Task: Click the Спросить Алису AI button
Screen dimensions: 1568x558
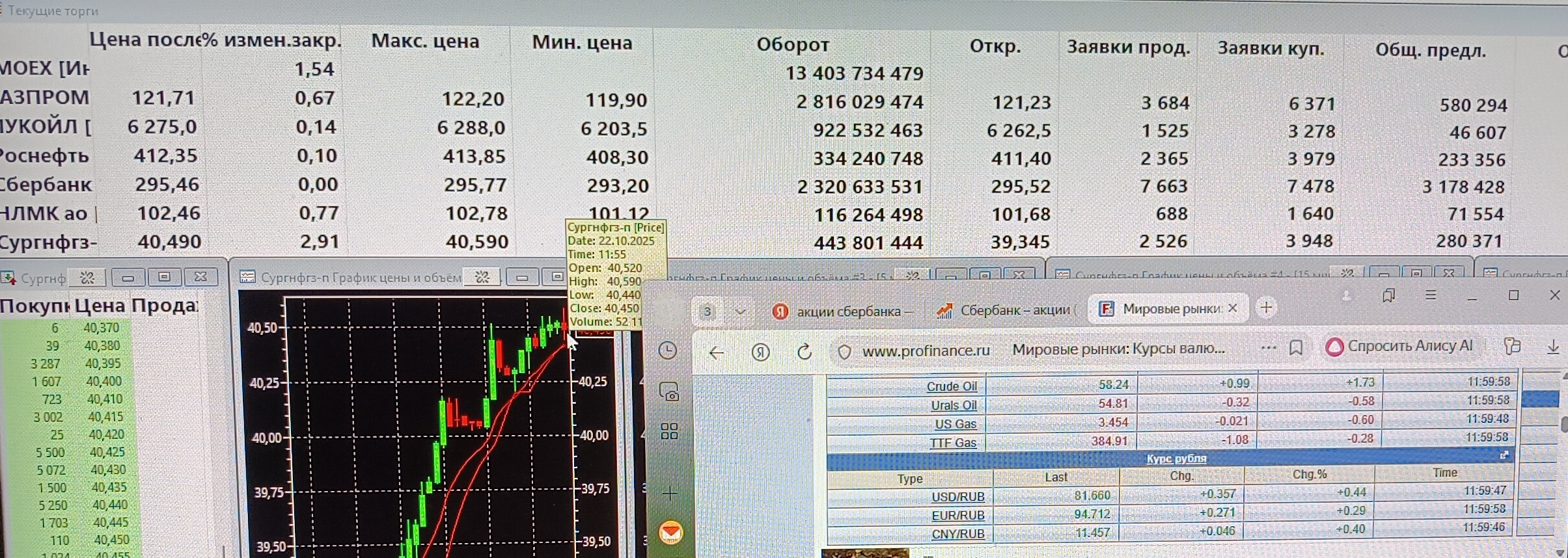Action: (x=1399, y=346)
